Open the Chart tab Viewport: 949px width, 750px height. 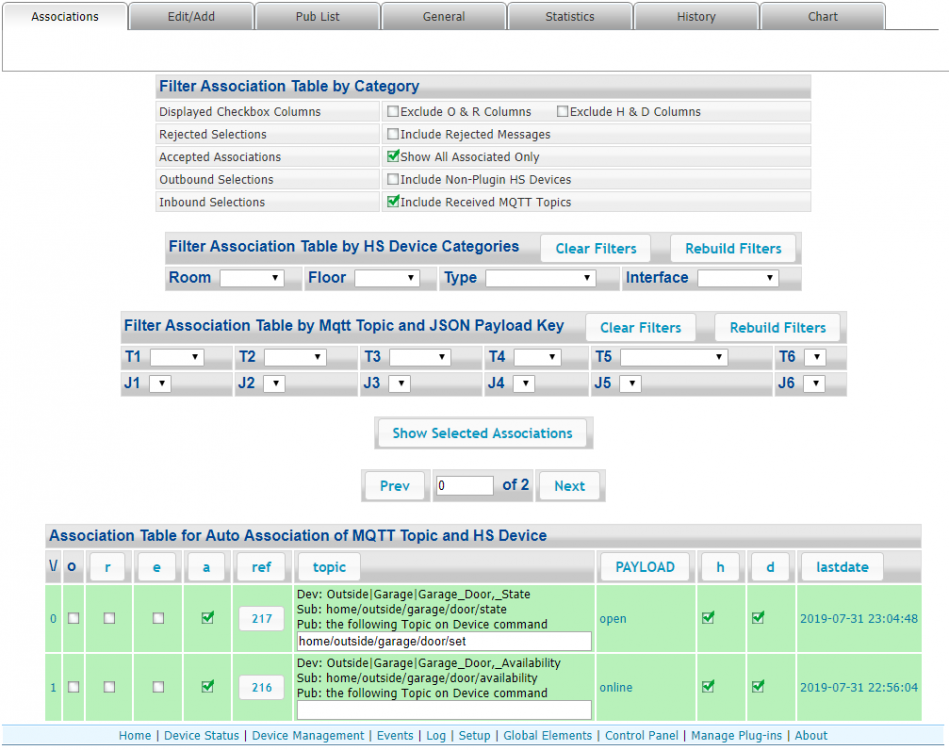822,17
